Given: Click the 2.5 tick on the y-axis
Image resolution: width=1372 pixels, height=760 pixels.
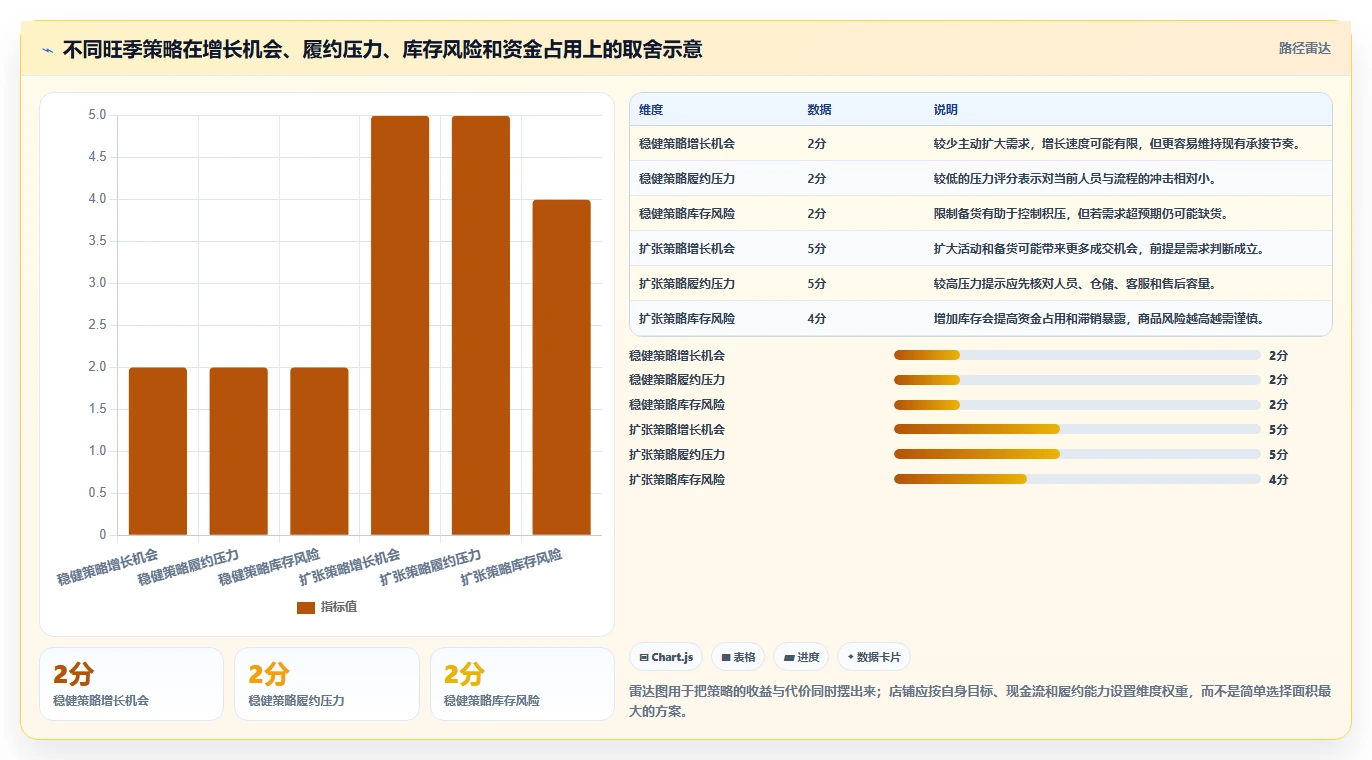Looking at the screenshot, I should (97, 325).
